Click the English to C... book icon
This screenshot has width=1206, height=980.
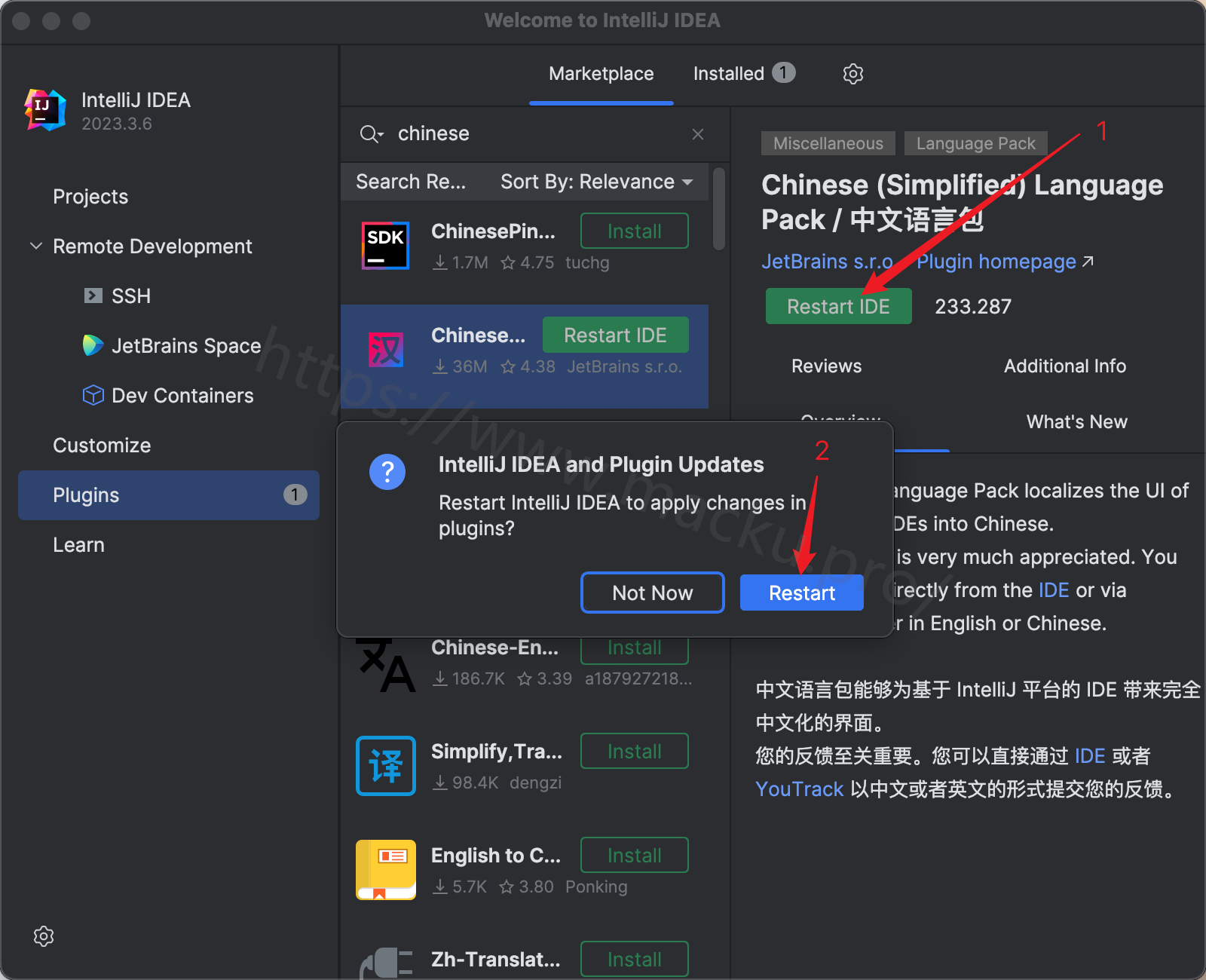pyautogui.click(x=385, y=870)
